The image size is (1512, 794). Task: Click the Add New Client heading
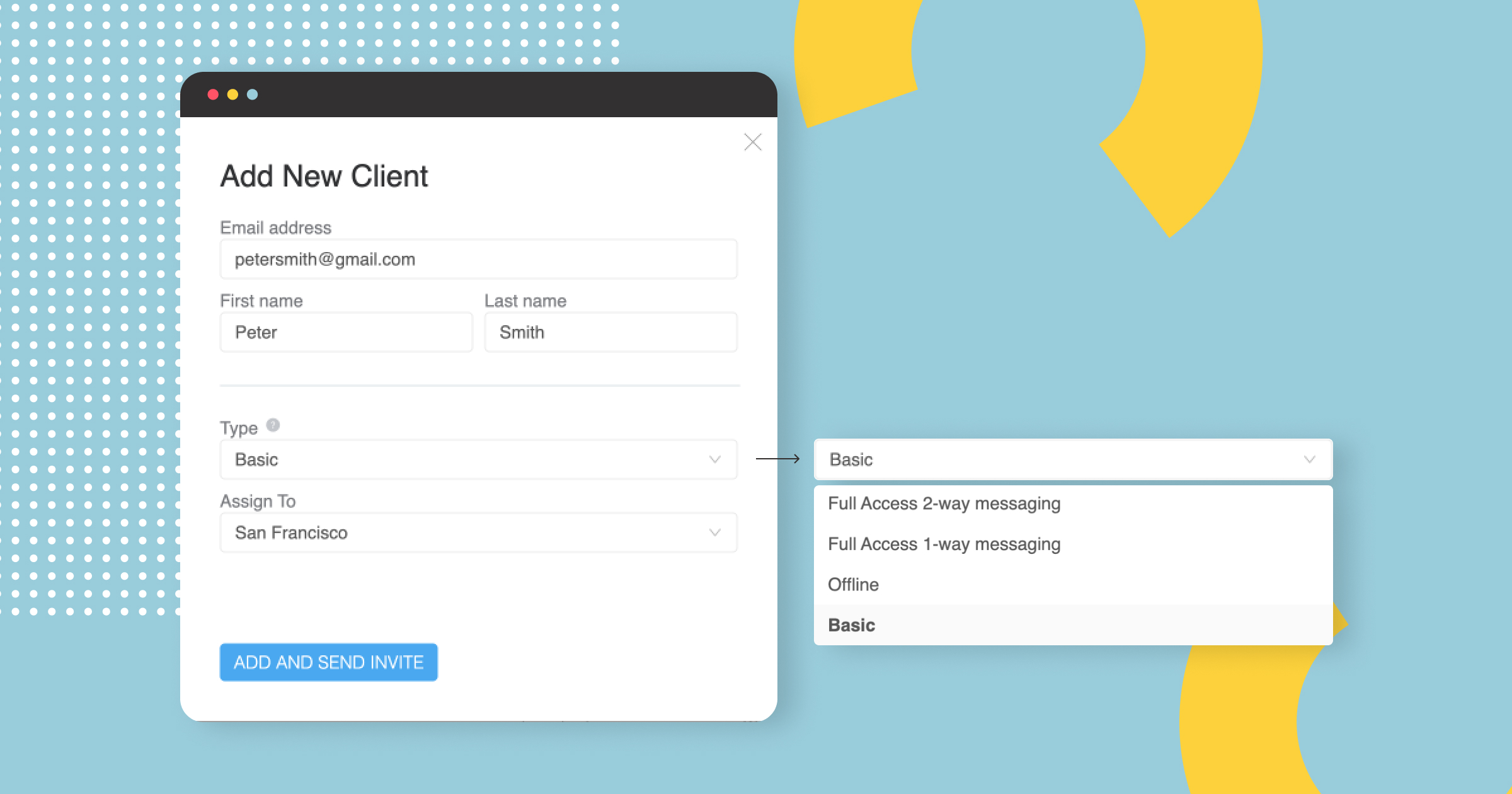point(324,176)
